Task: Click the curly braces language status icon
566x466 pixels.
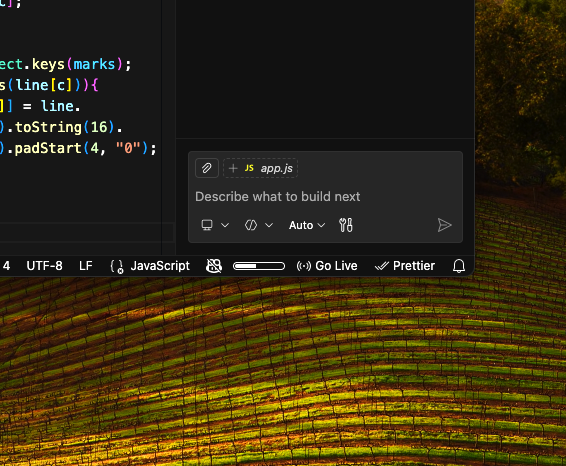Action: (117, 266)
